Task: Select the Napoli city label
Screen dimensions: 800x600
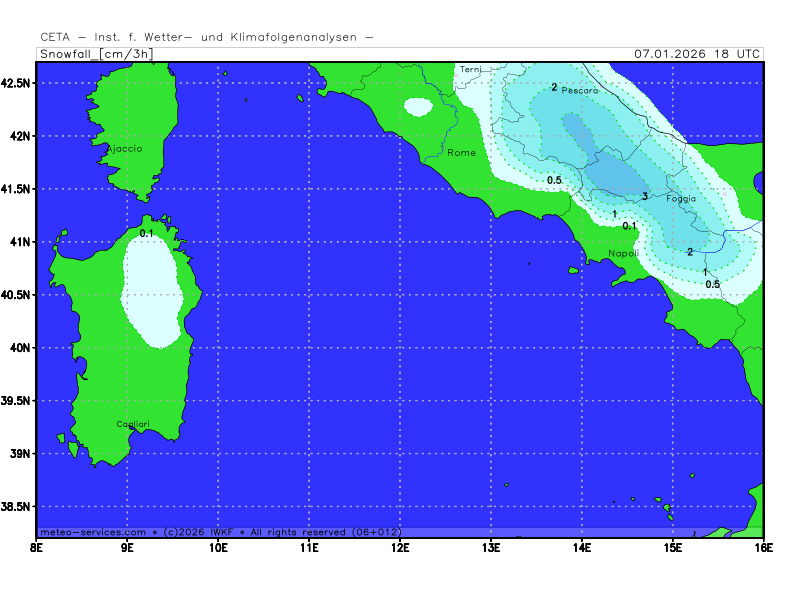Action: point(623,254)
